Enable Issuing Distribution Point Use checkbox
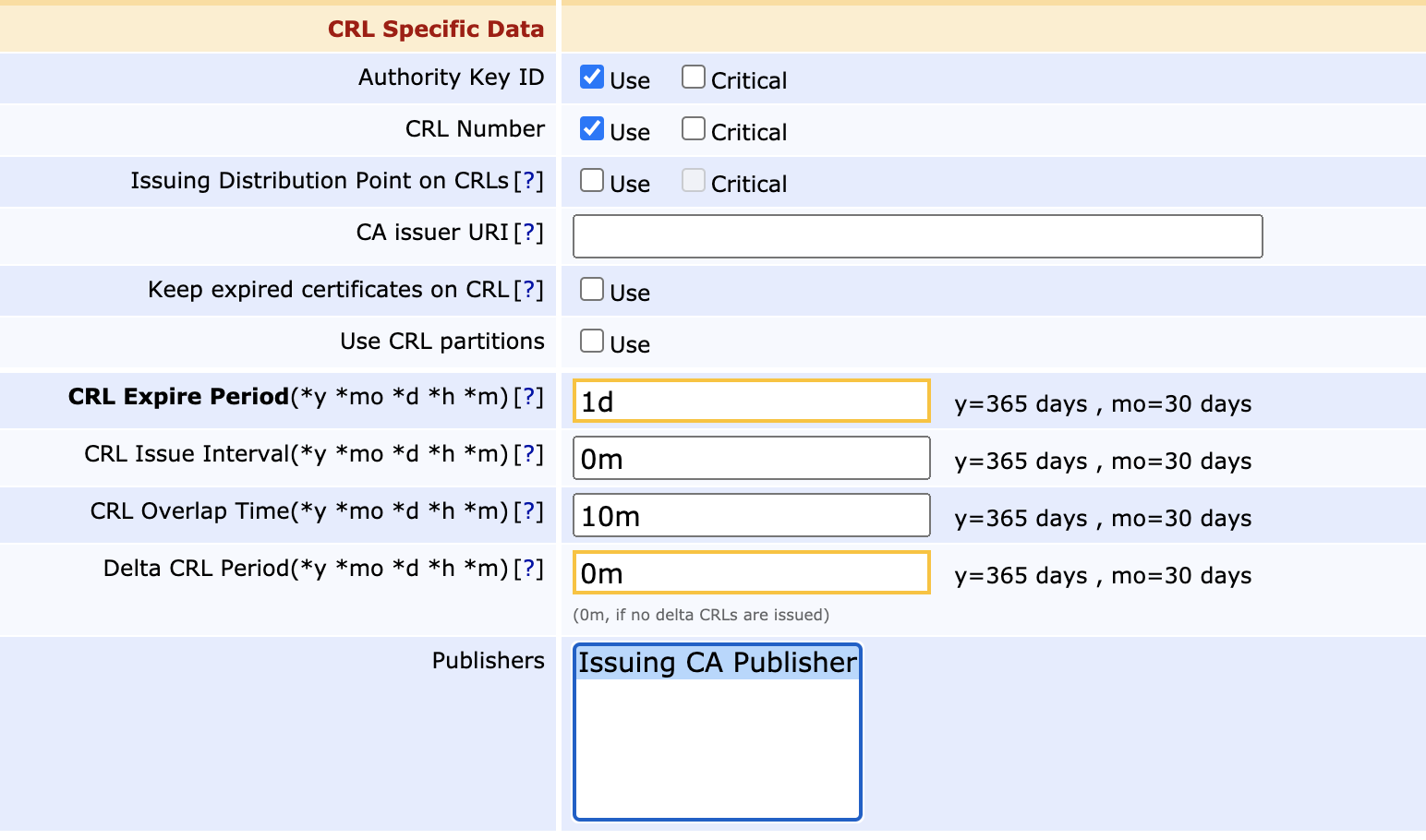1426x840 pixels. pyautogui.click(x=592, y=181)
